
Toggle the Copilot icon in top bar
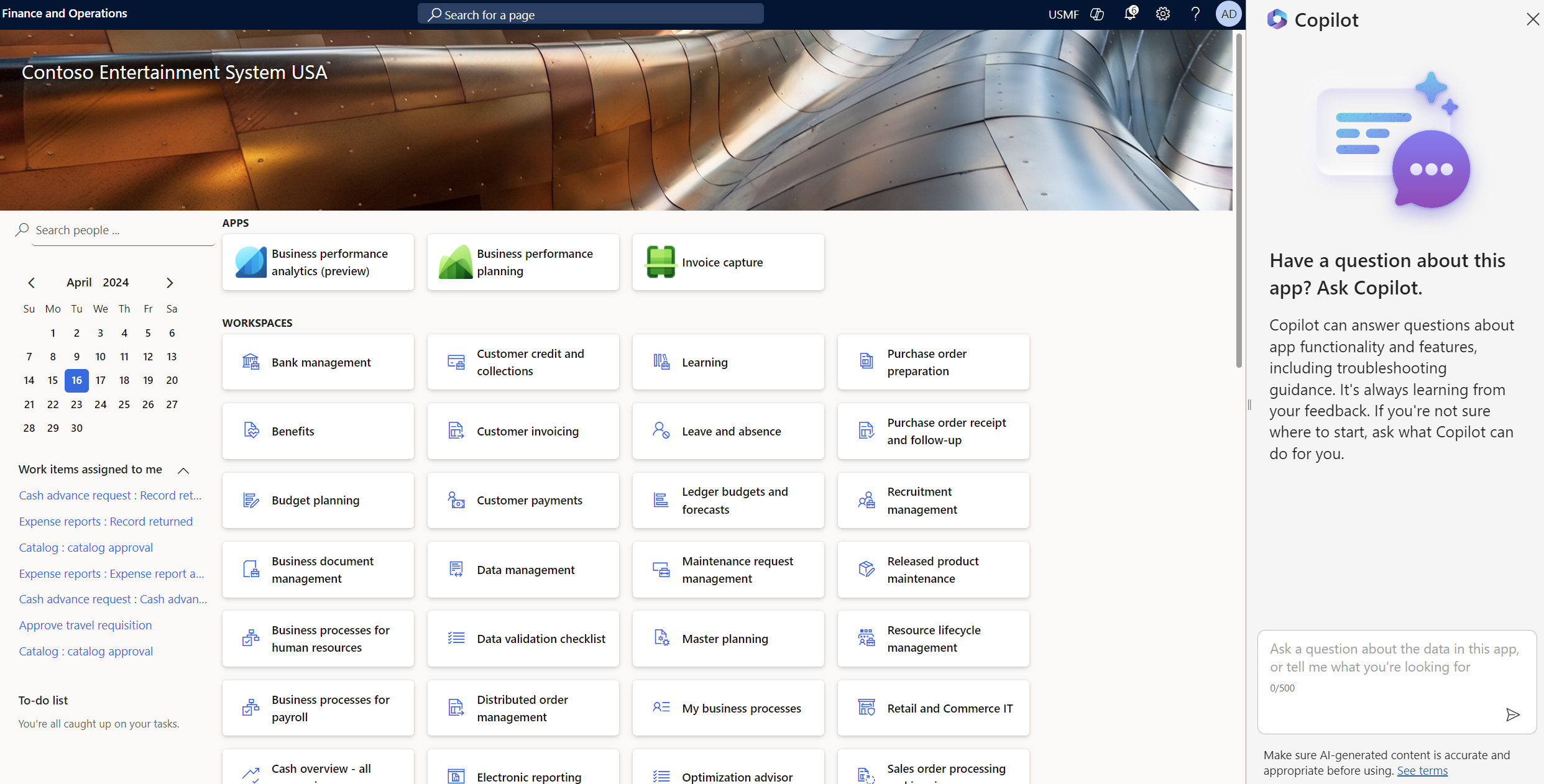(1097, 14)
